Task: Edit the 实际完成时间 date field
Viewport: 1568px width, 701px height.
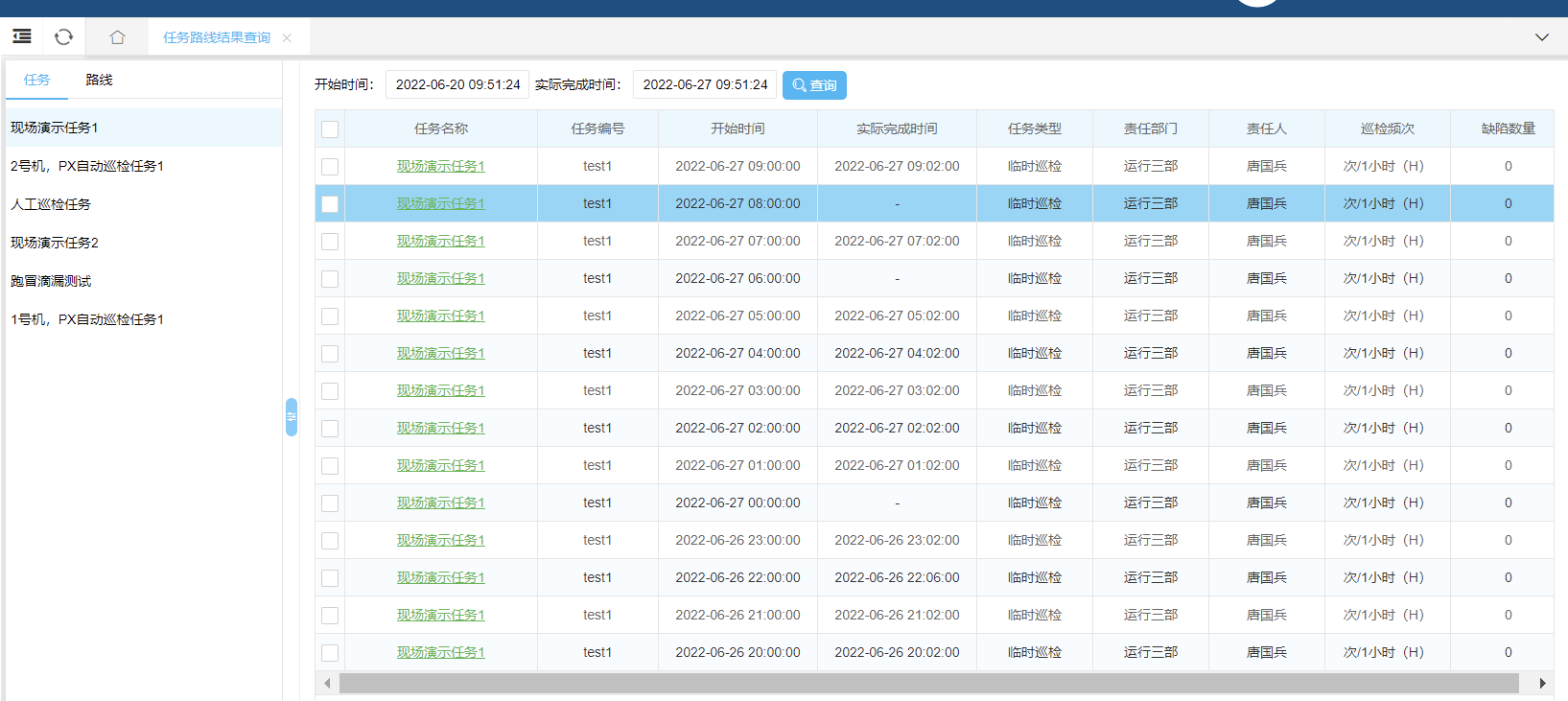Action: pos(705,84)
